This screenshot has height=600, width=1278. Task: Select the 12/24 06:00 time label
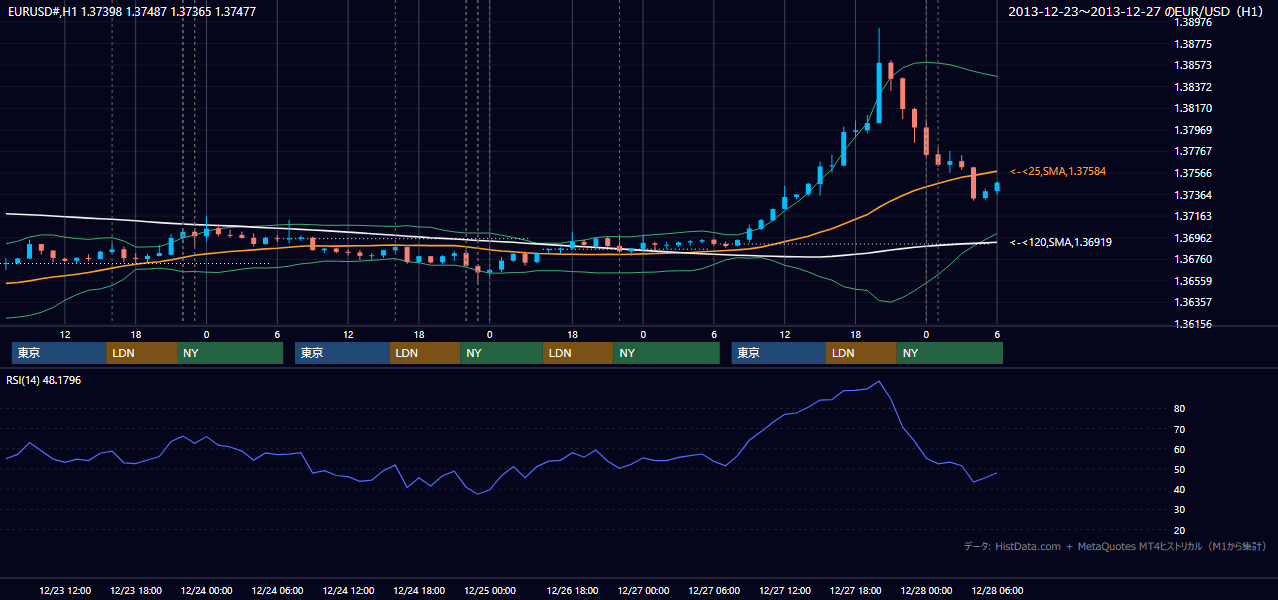[278, 591]
